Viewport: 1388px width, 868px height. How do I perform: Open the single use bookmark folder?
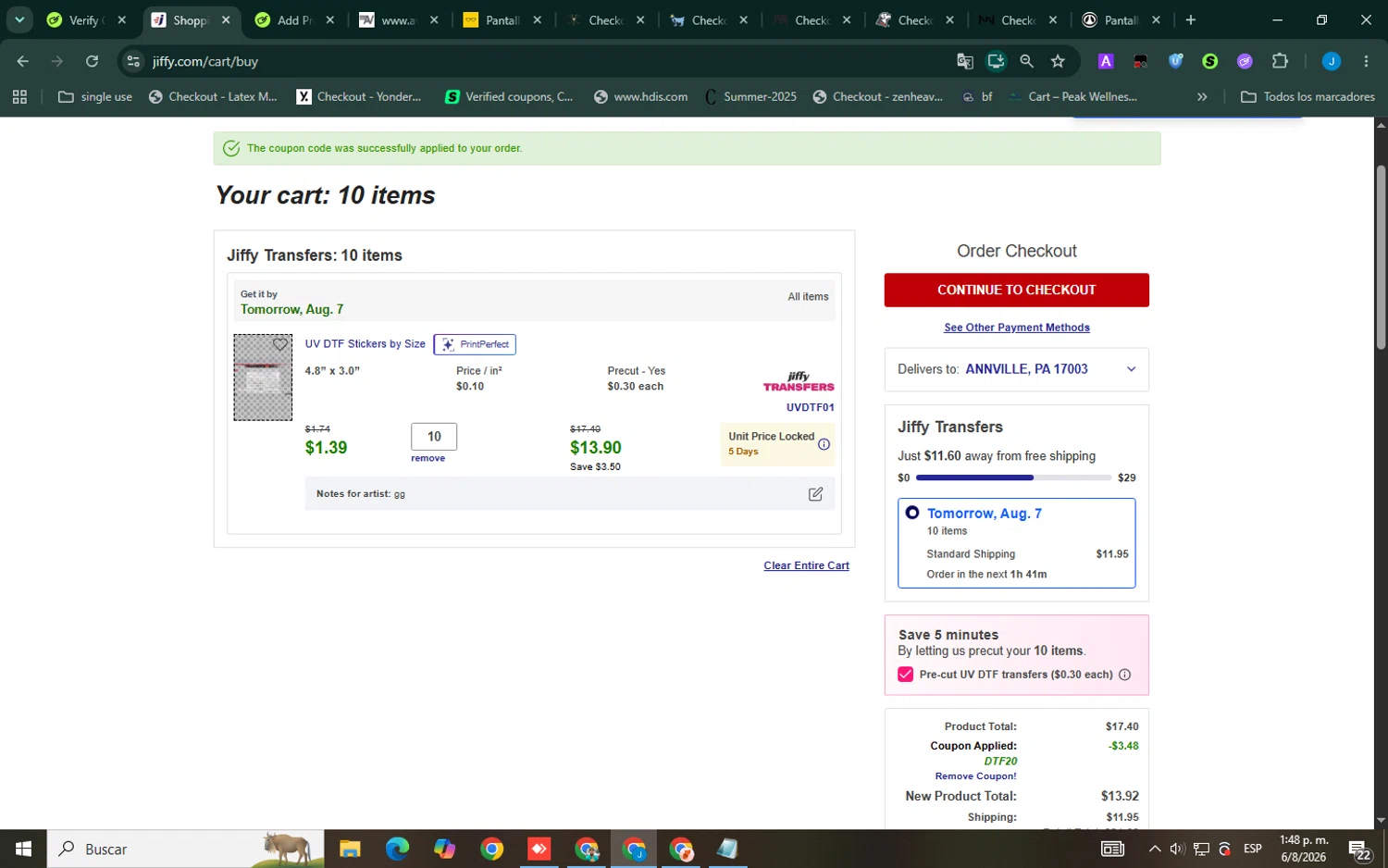pos(95,96)
